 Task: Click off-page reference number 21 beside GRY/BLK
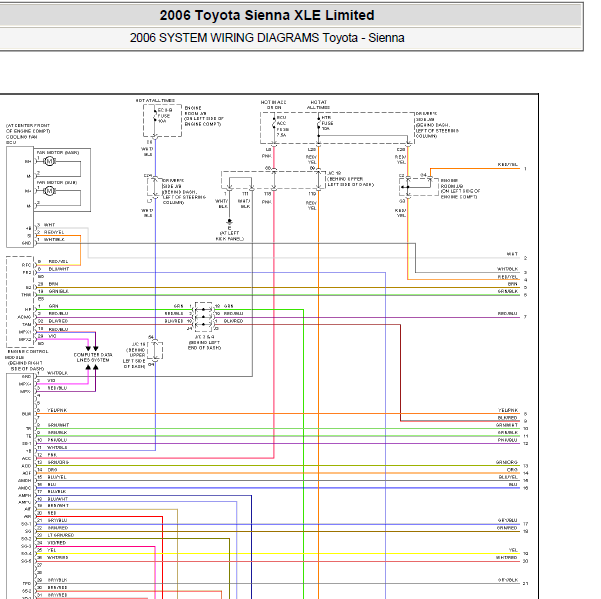click(525, 584)
